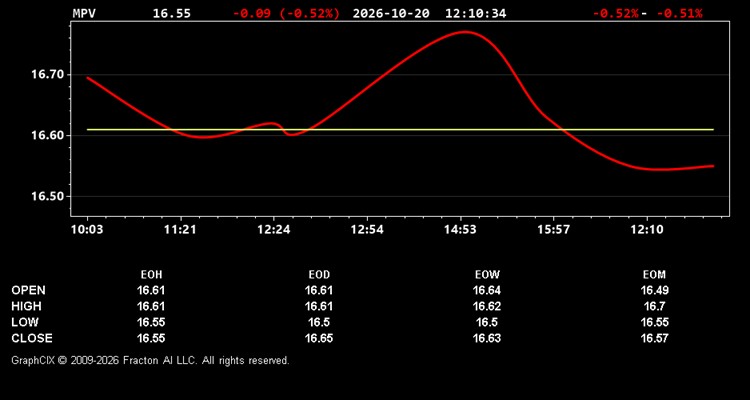This screenshot has height=400, width=750.
Task: Click the 16.60 y-axis label
Action: pyautogui.click(x=47, y=135)
